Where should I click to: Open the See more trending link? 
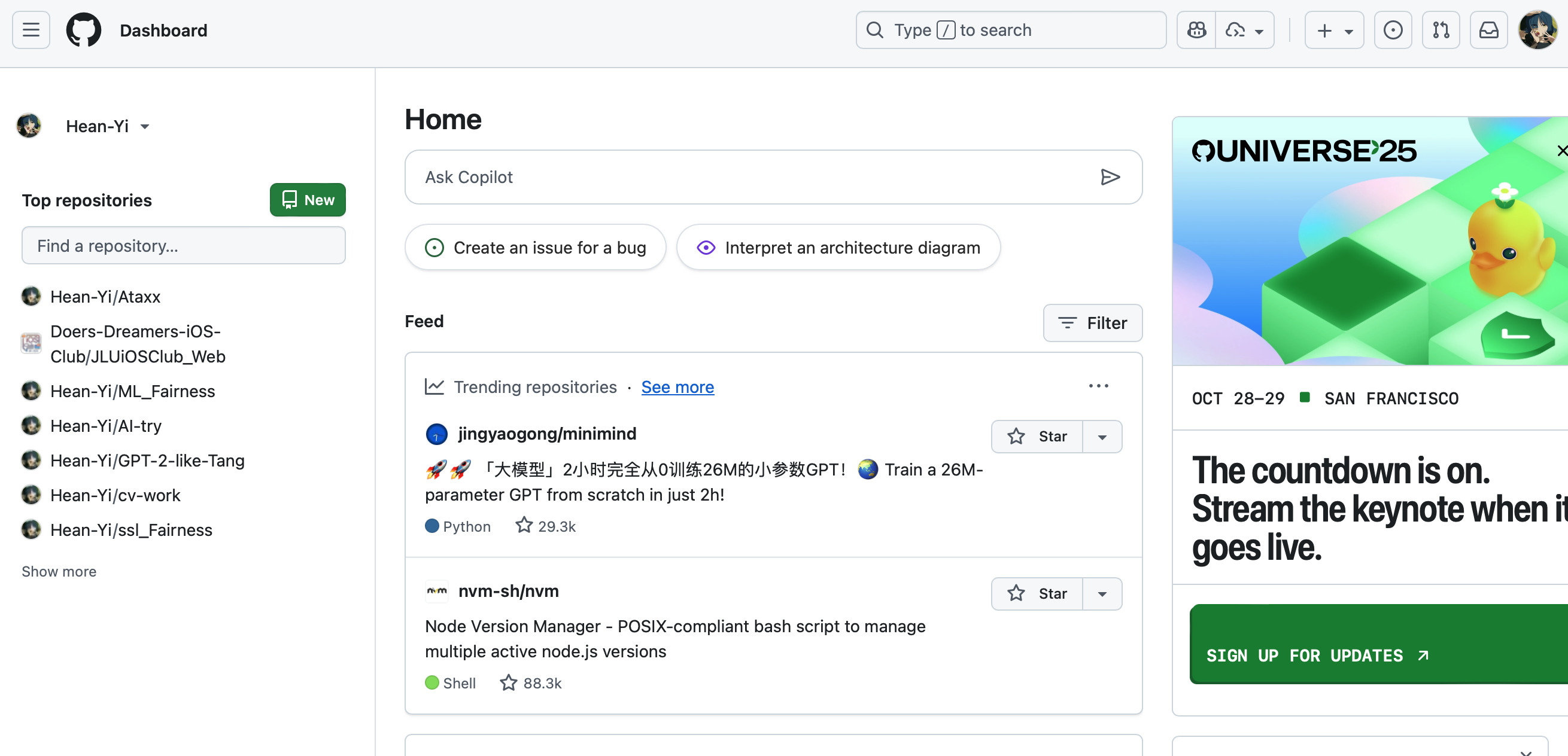tap(677, 387)
